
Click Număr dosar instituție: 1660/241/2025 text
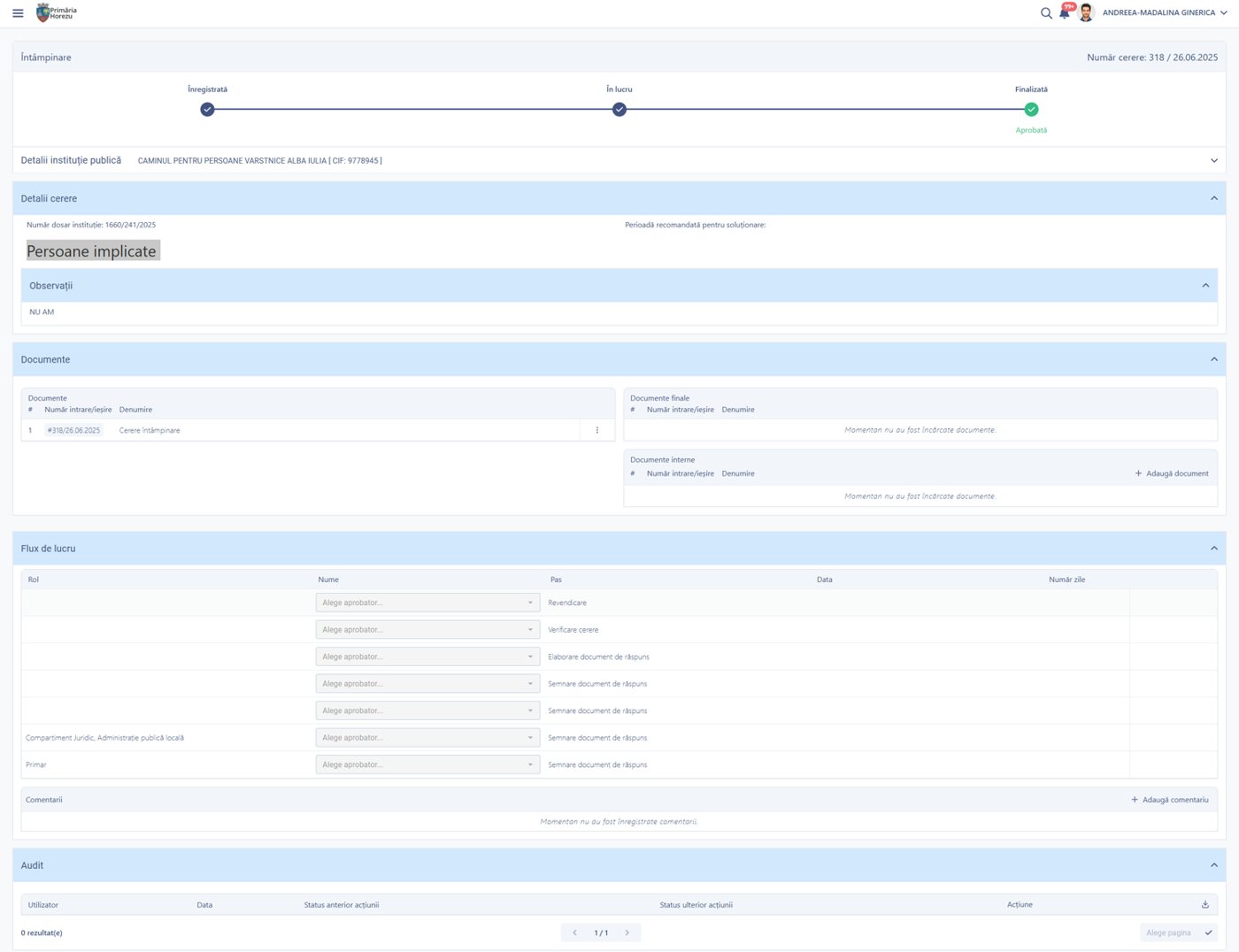(91, 225)
